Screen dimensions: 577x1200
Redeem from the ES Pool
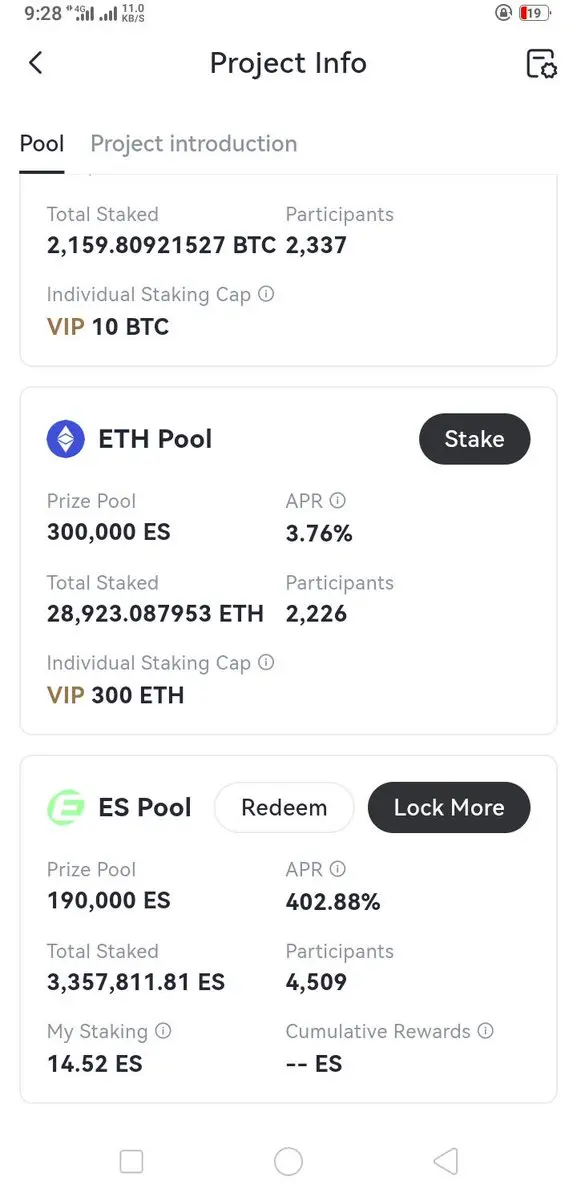click(x=284, y=808)
